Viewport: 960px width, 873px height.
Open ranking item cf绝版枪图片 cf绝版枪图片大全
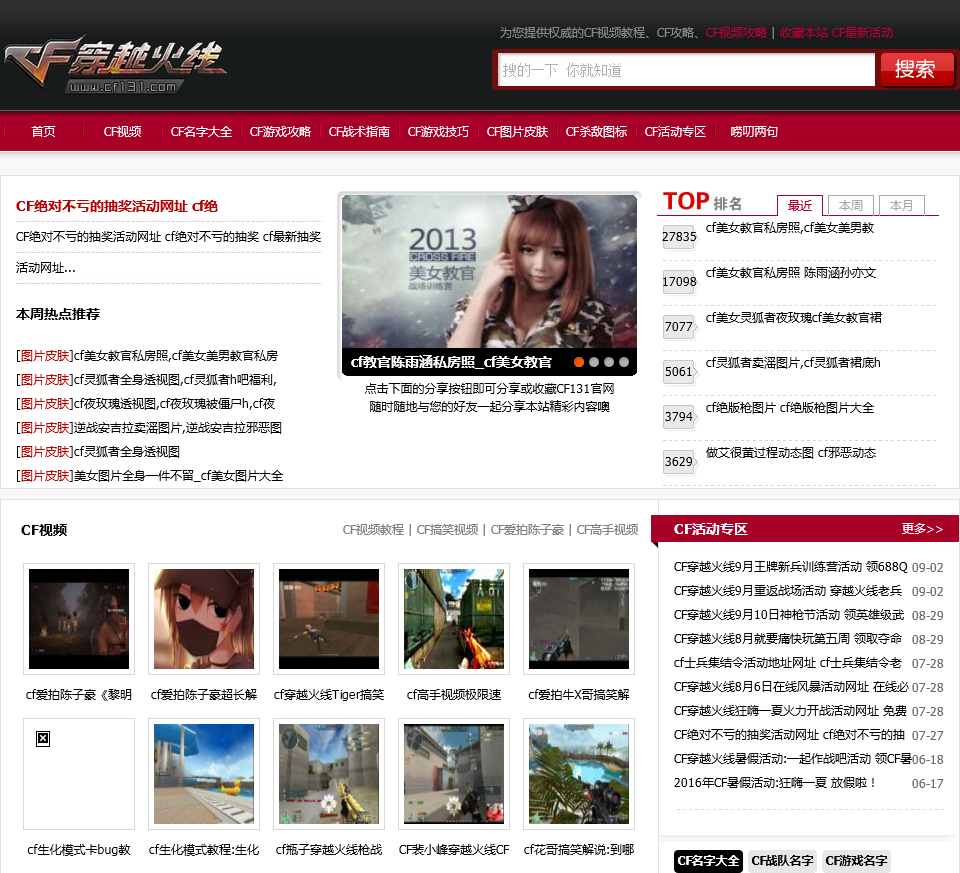coord(790,408)
